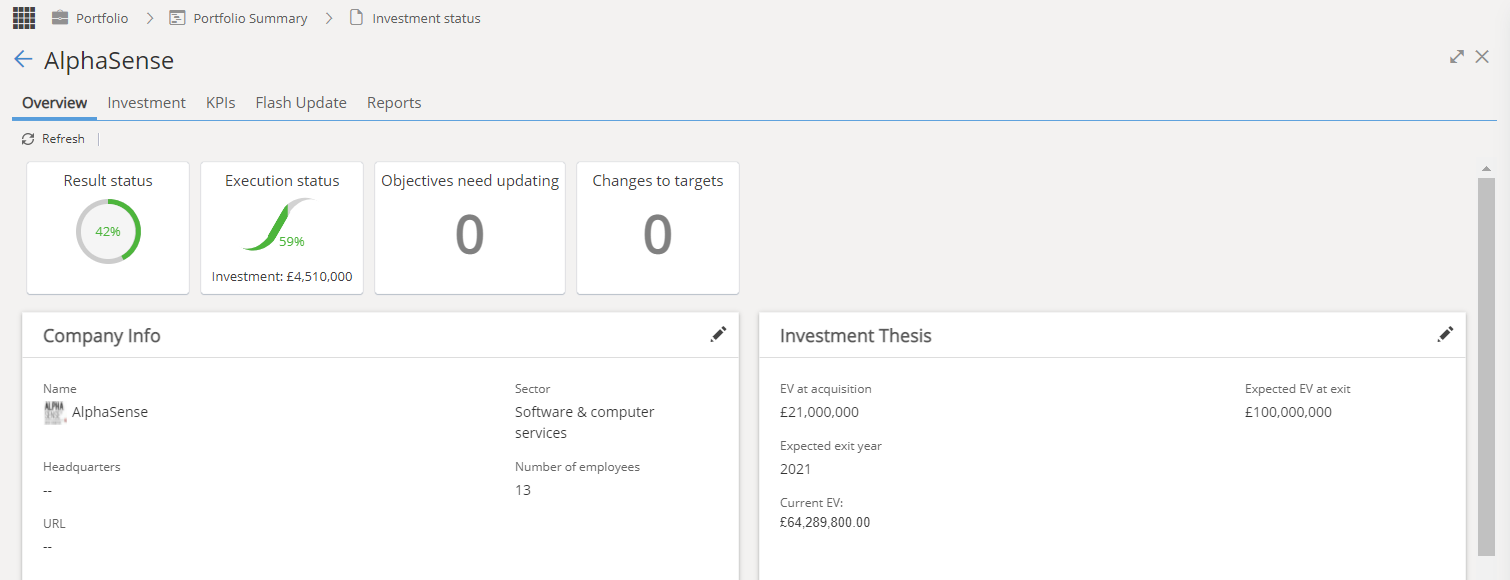Click the Portfolio Summary page icon
This screenshot has height=580, width=1510.
[177, 18]
